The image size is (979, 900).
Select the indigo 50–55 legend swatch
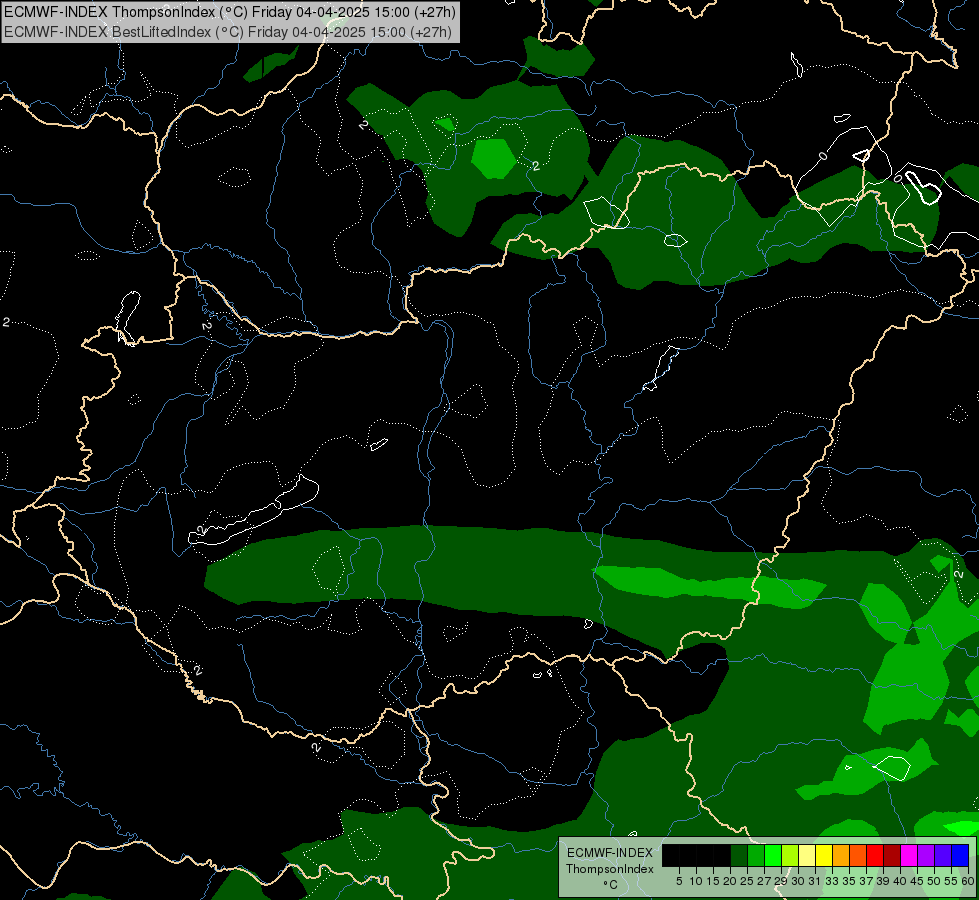943,855
